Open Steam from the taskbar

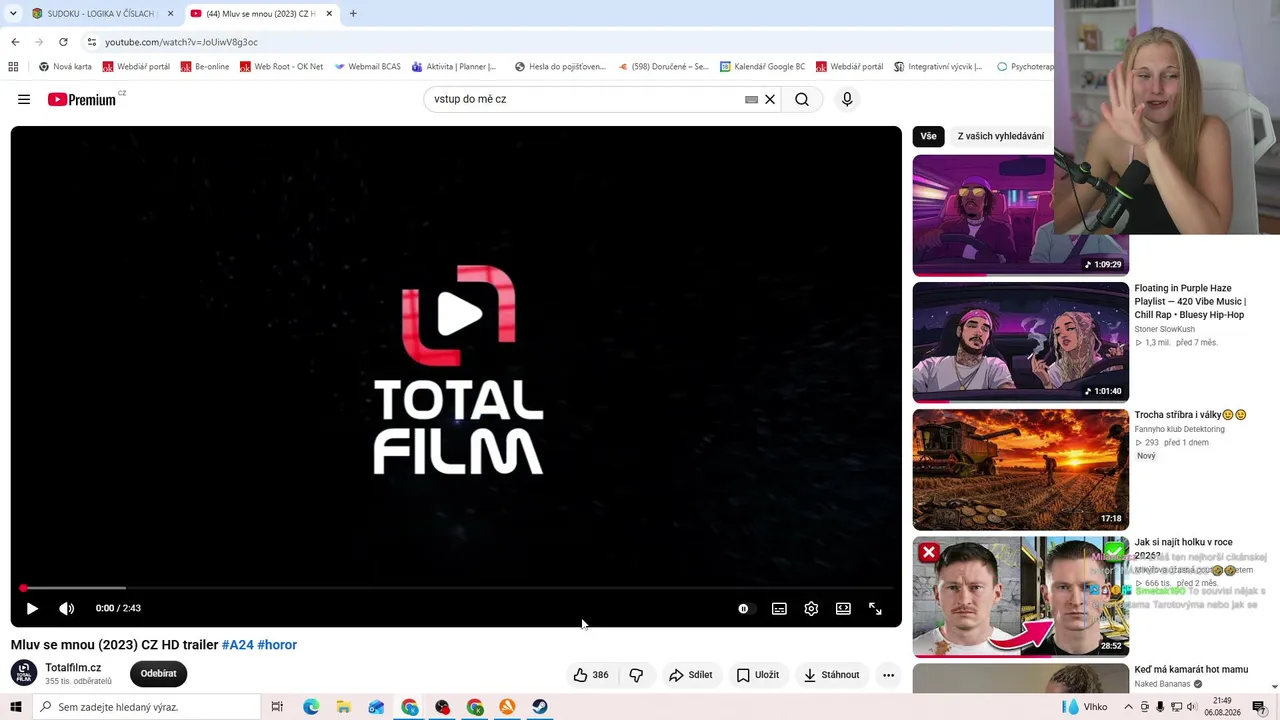540,707
